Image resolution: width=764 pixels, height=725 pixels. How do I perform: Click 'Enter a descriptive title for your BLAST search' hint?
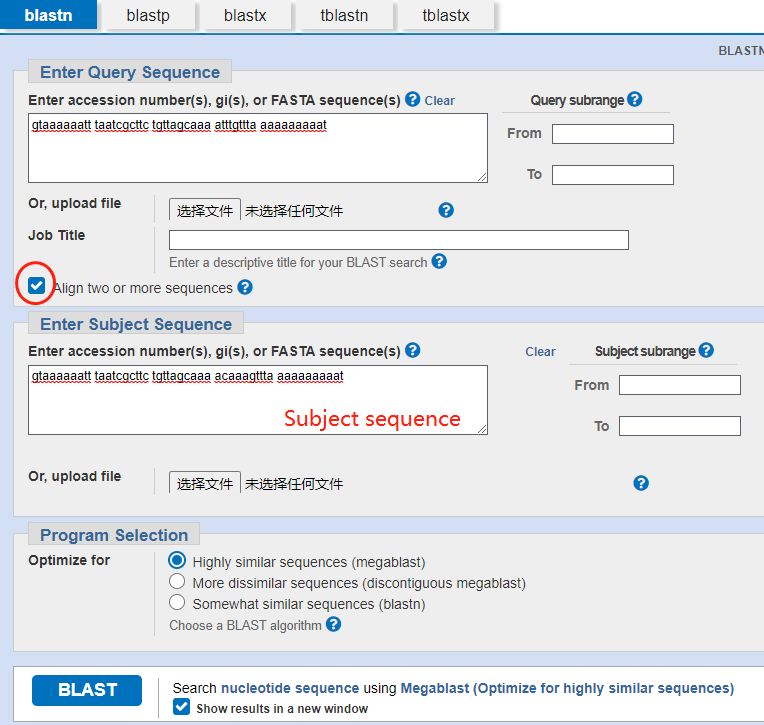click(x=298, y=263)
